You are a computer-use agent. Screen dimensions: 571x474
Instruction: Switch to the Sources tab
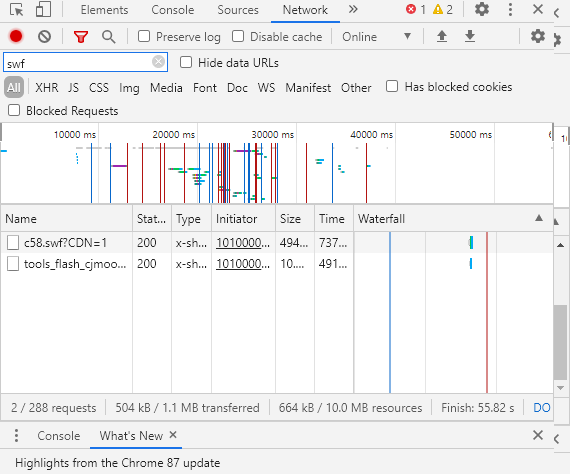[238, 10]
